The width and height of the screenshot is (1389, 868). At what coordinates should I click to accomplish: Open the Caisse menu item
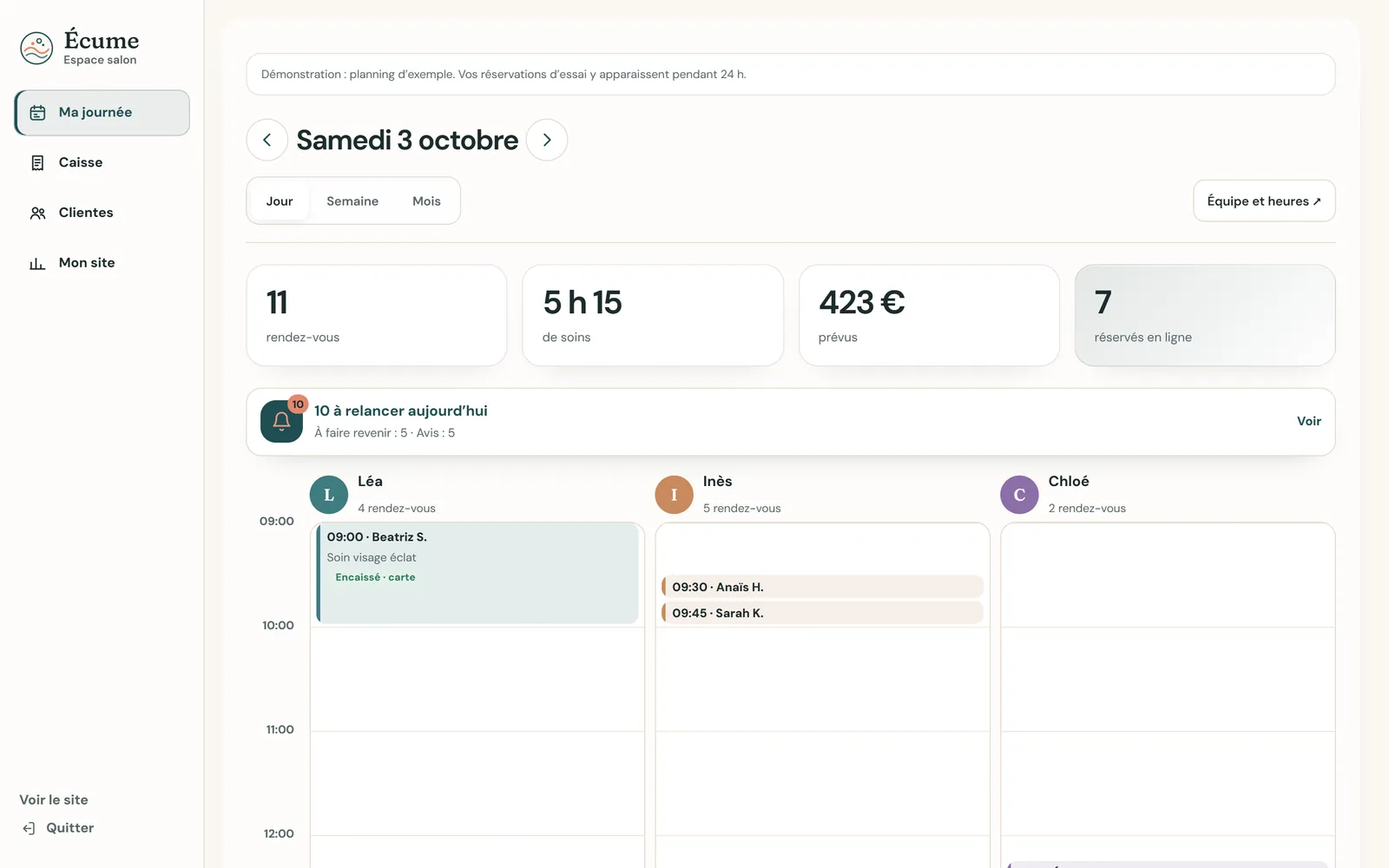click(x=102, y=163)
